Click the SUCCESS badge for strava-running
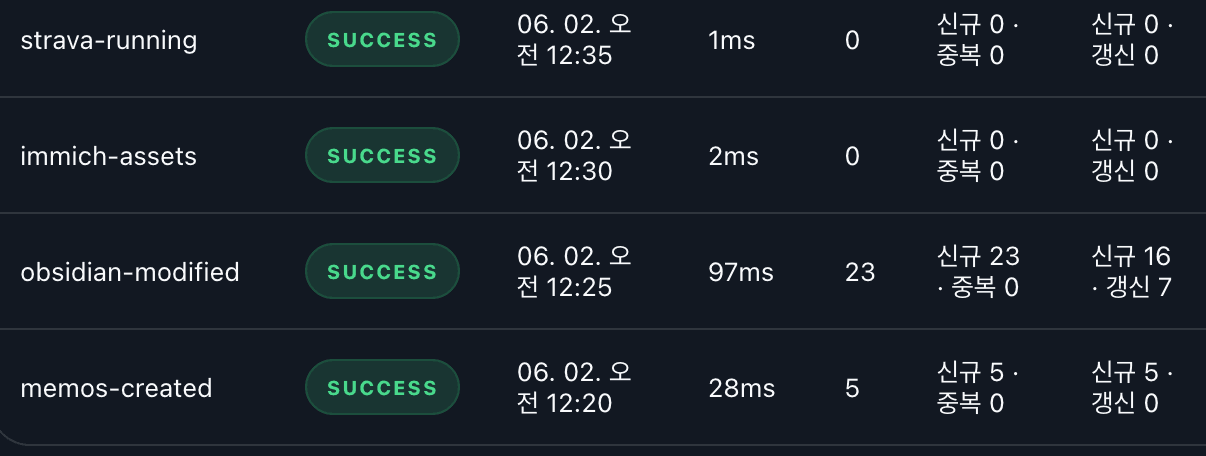Image resolution: width=1206 pixels, height=456 pixels. tap(382, 40)
